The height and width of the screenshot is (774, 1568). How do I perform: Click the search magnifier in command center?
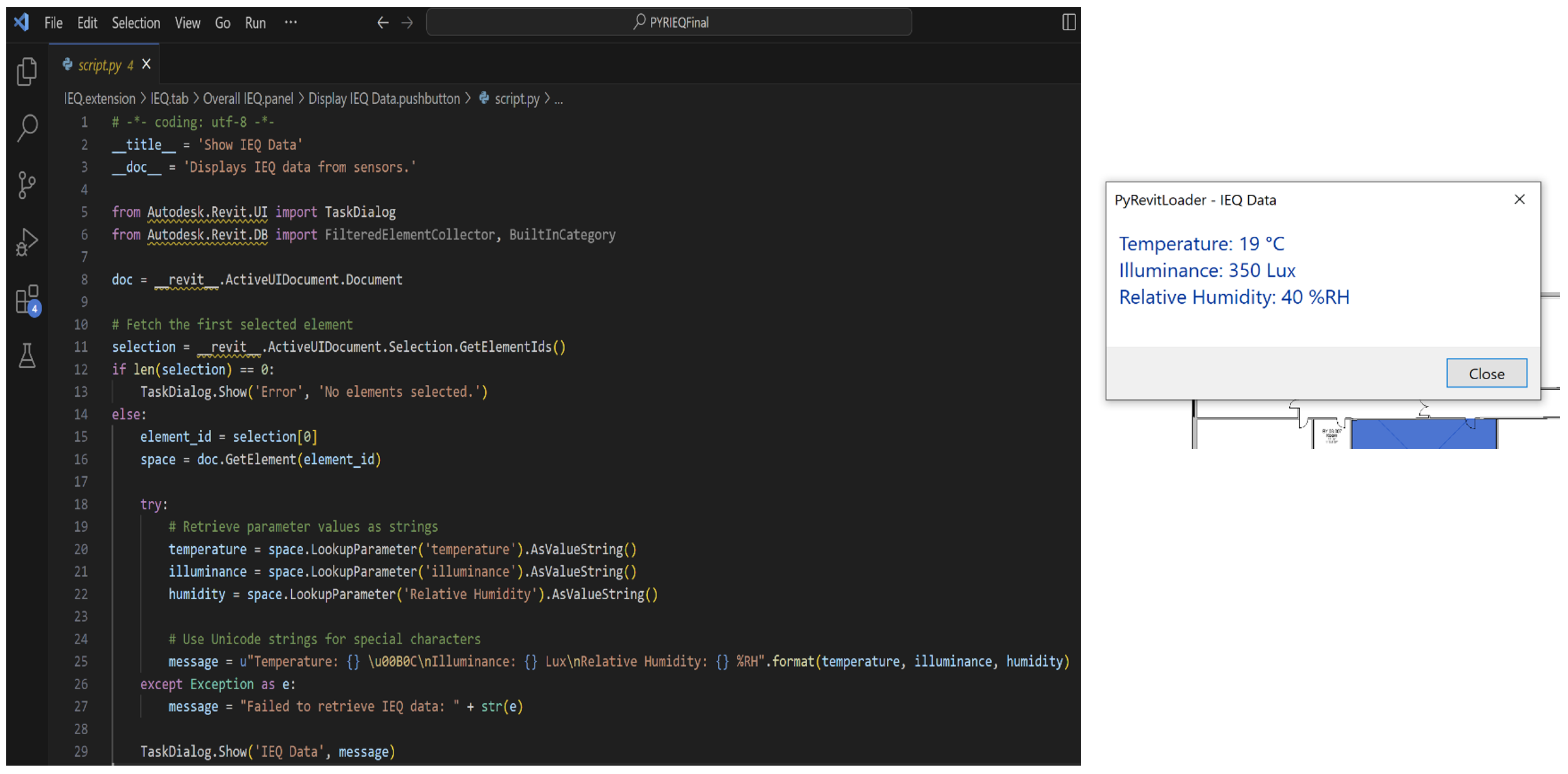click(x=639, y=22)
